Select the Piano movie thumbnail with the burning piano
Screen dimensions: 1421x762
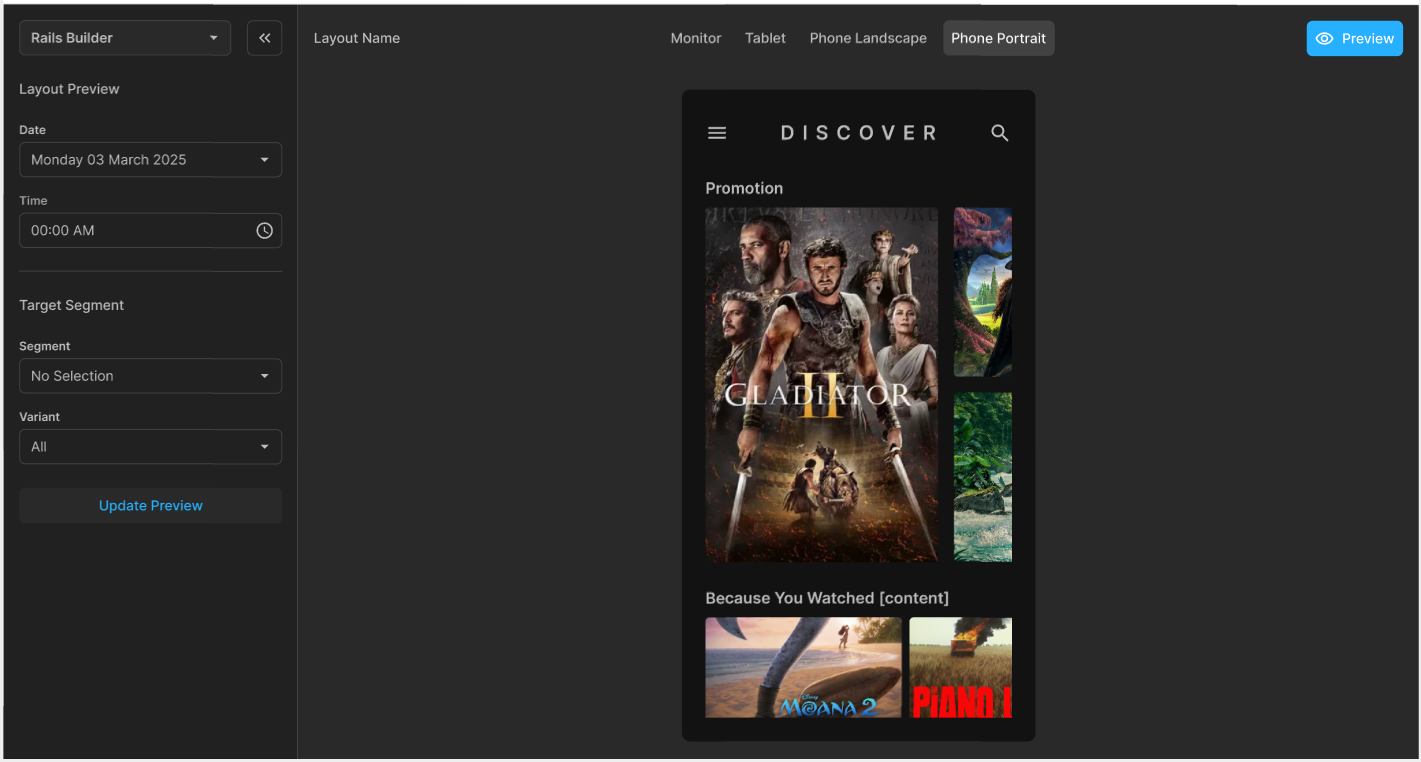(960, 667)
